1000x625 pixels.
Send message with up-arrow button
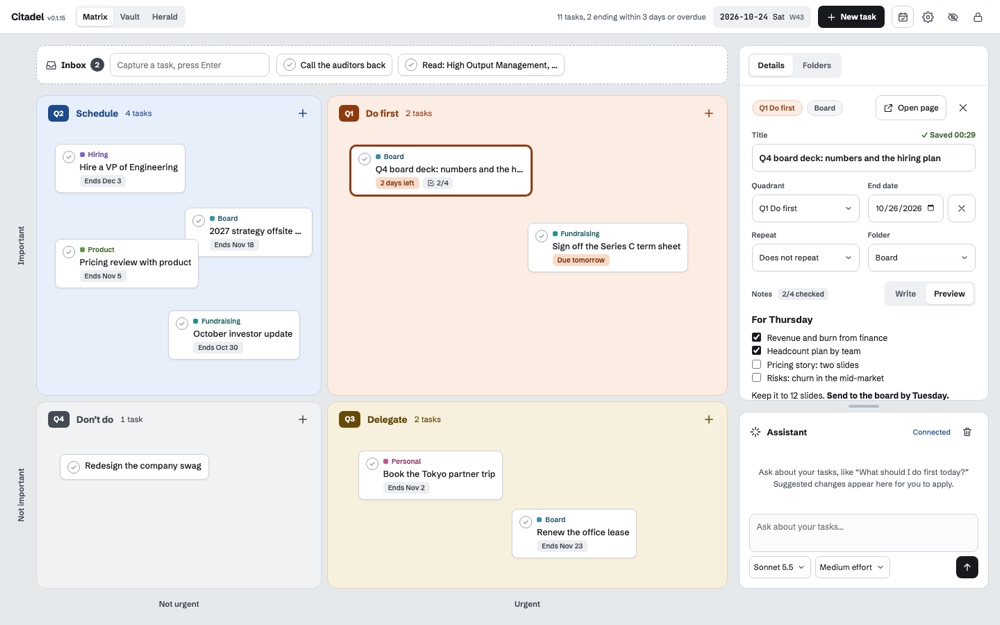pos(967,567)
